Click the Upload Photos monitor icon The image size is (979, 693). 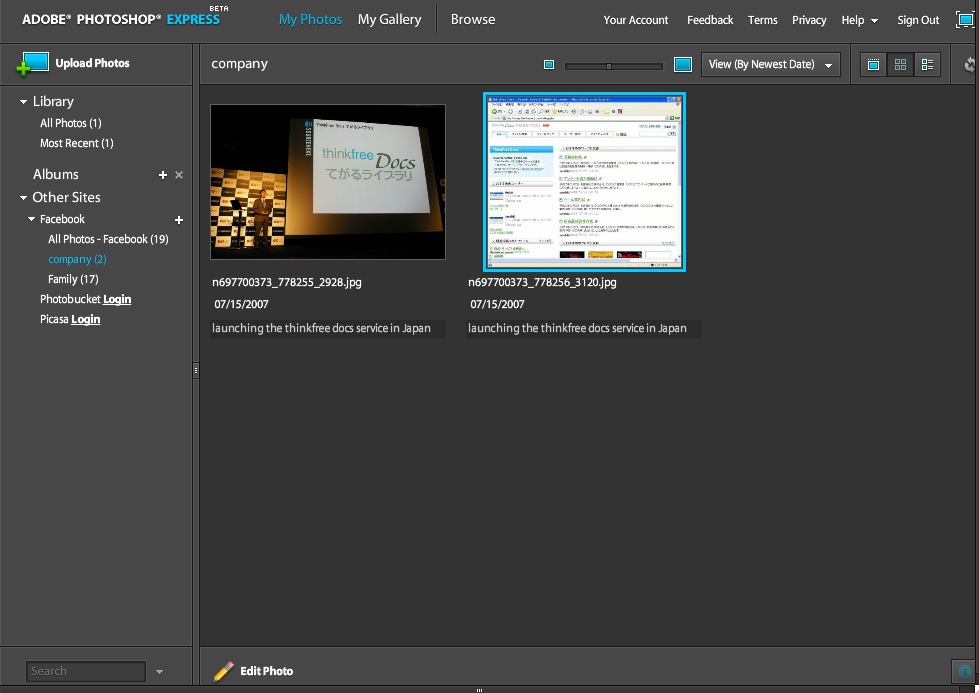(32, 64)
